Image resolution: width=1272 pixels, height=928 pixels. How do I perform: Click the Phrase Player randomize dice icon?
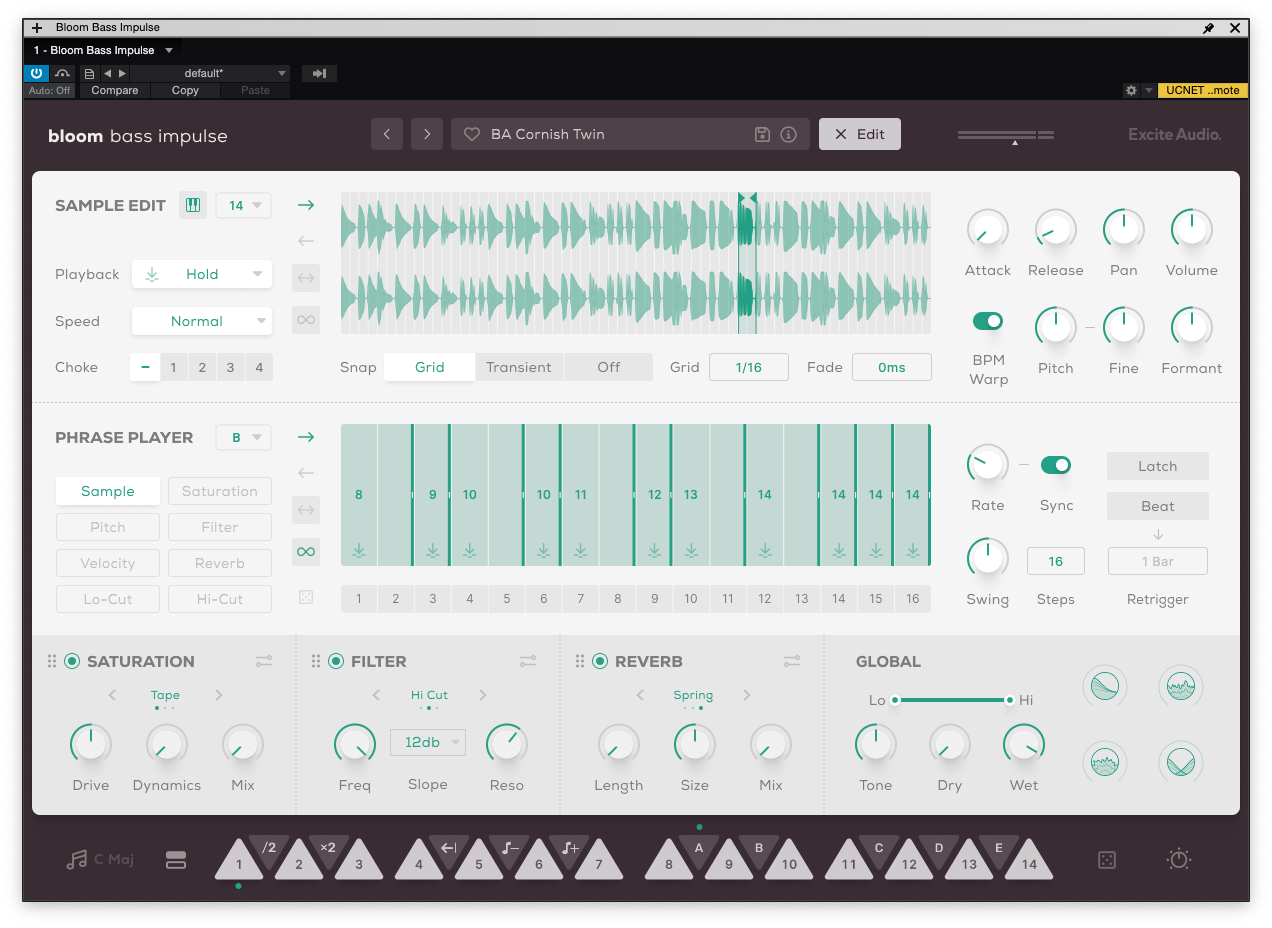point(306,597)
